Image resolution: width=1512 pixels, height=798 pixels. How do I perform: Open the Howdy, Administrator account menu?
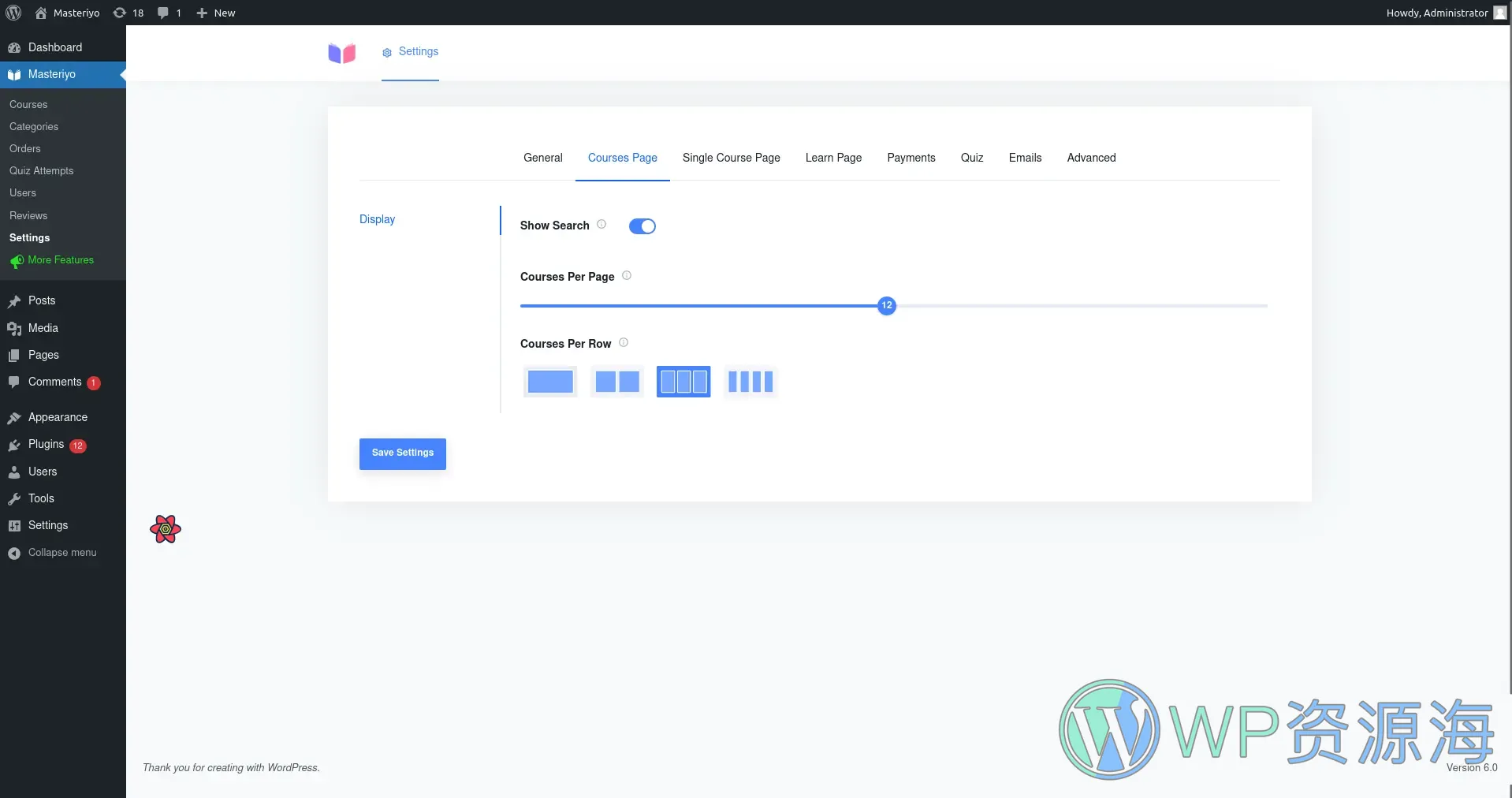pyautogui.click(x=1444, y=13)
